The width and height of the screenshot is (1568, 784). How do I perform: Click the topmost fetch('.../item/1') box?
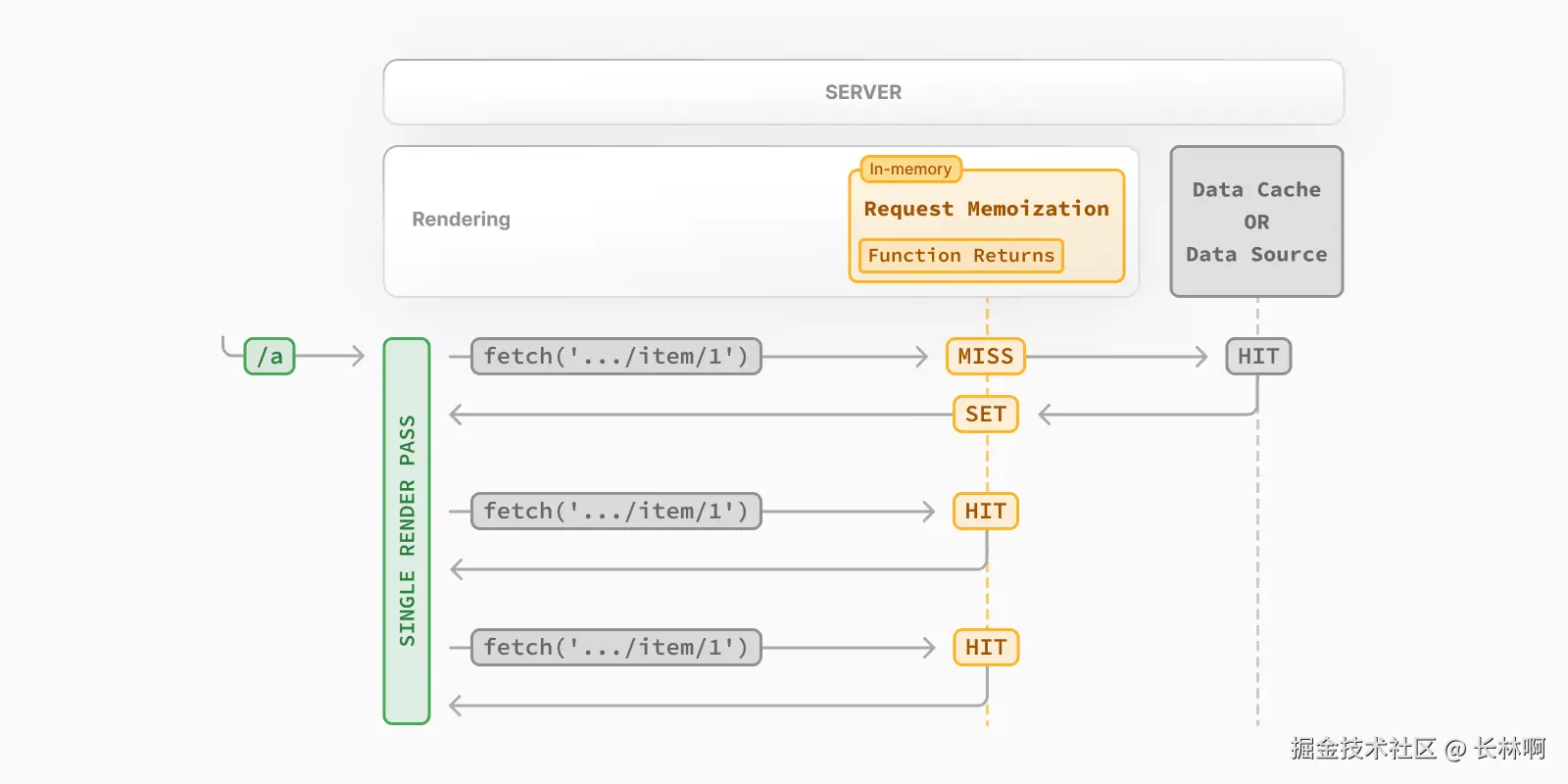pyautogui.click(x=615, y=357)
